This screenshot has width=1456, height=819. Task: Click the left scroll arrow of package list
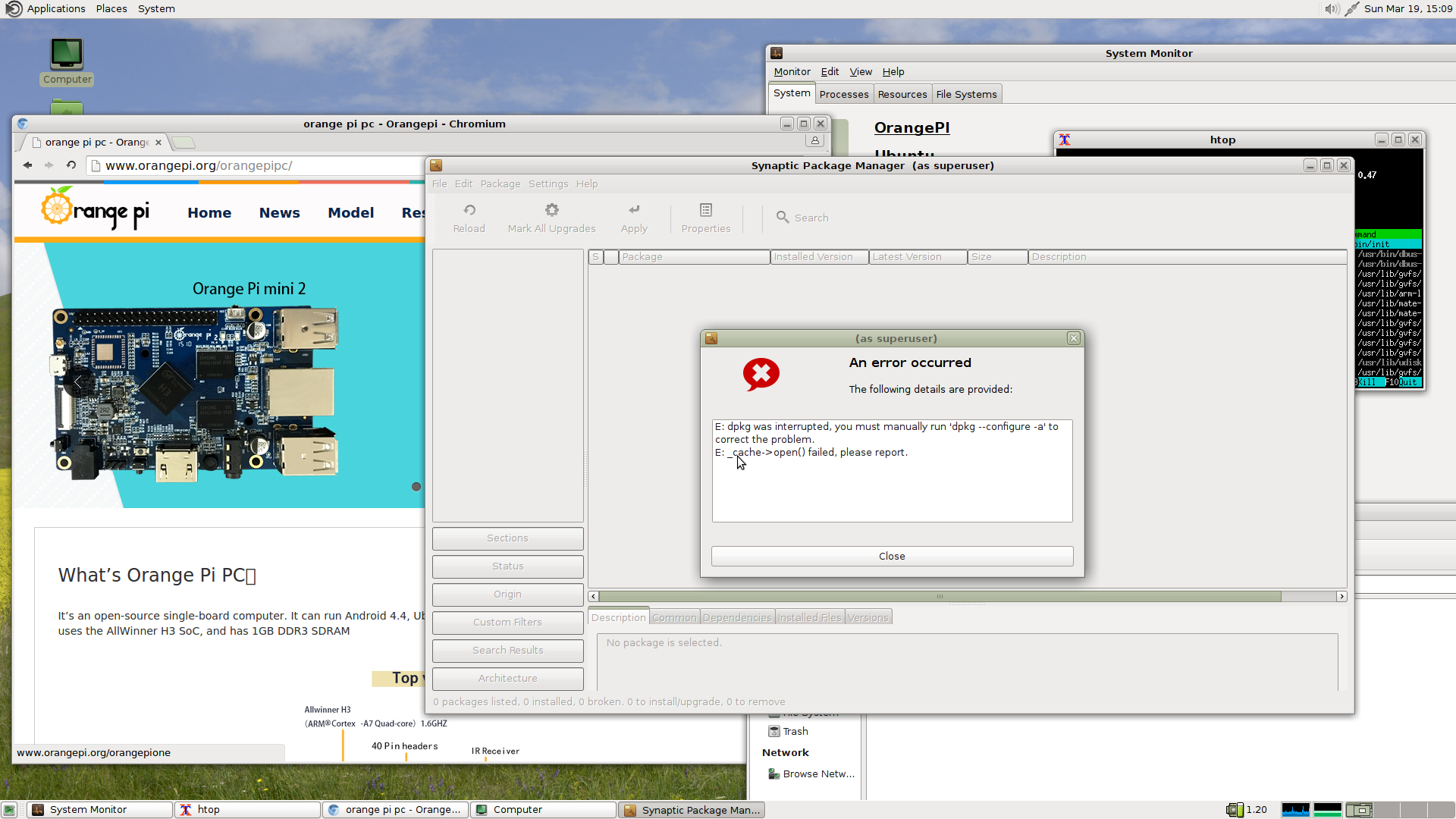593,596
